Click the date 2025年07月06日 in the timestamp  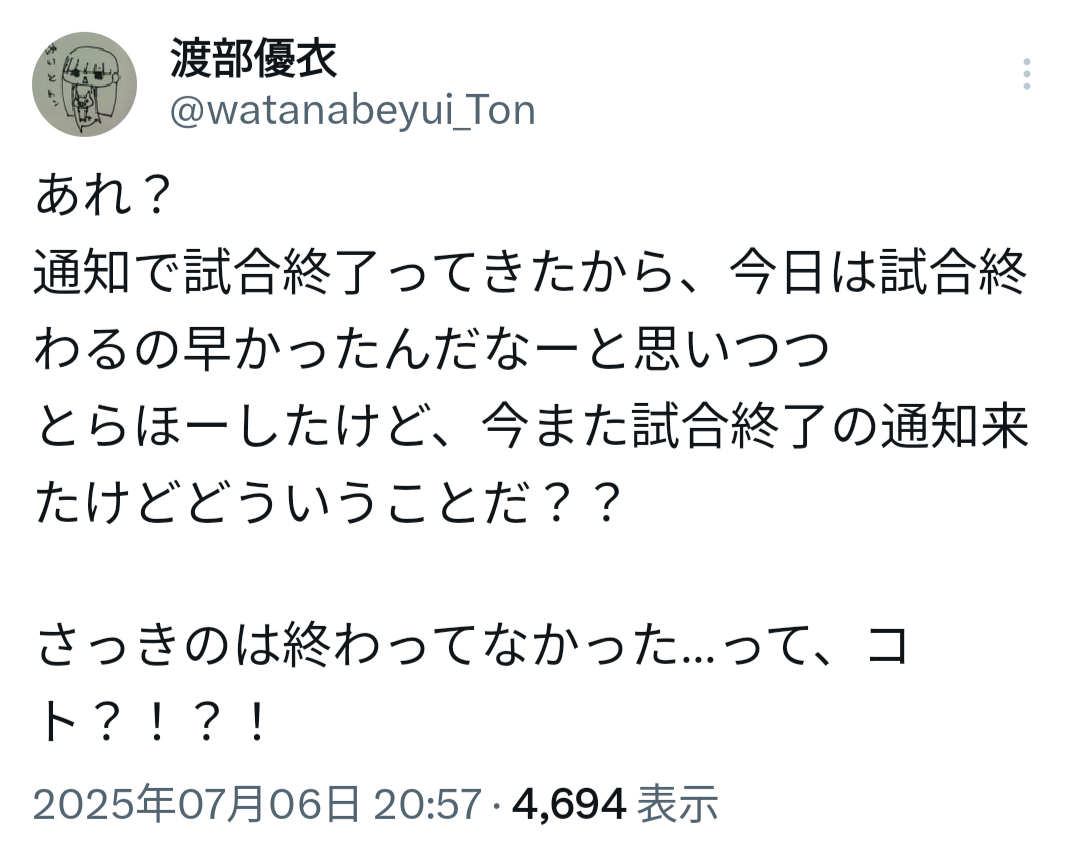pyautogui.click(x=196, y=803)
